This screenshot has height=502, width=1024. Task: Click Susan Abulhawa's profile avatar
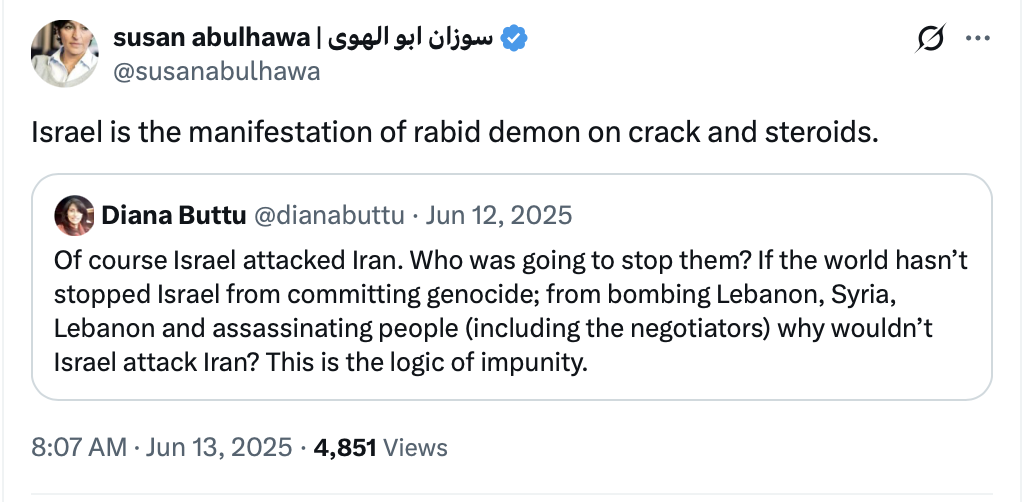[64, 53]
